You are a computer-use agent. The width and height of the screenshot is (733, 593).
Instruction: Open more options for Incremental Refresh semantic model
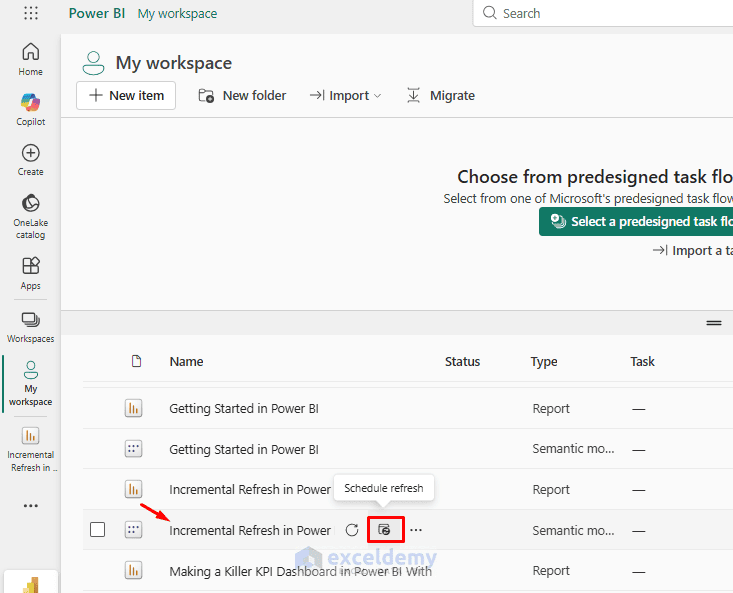point(416,530)
